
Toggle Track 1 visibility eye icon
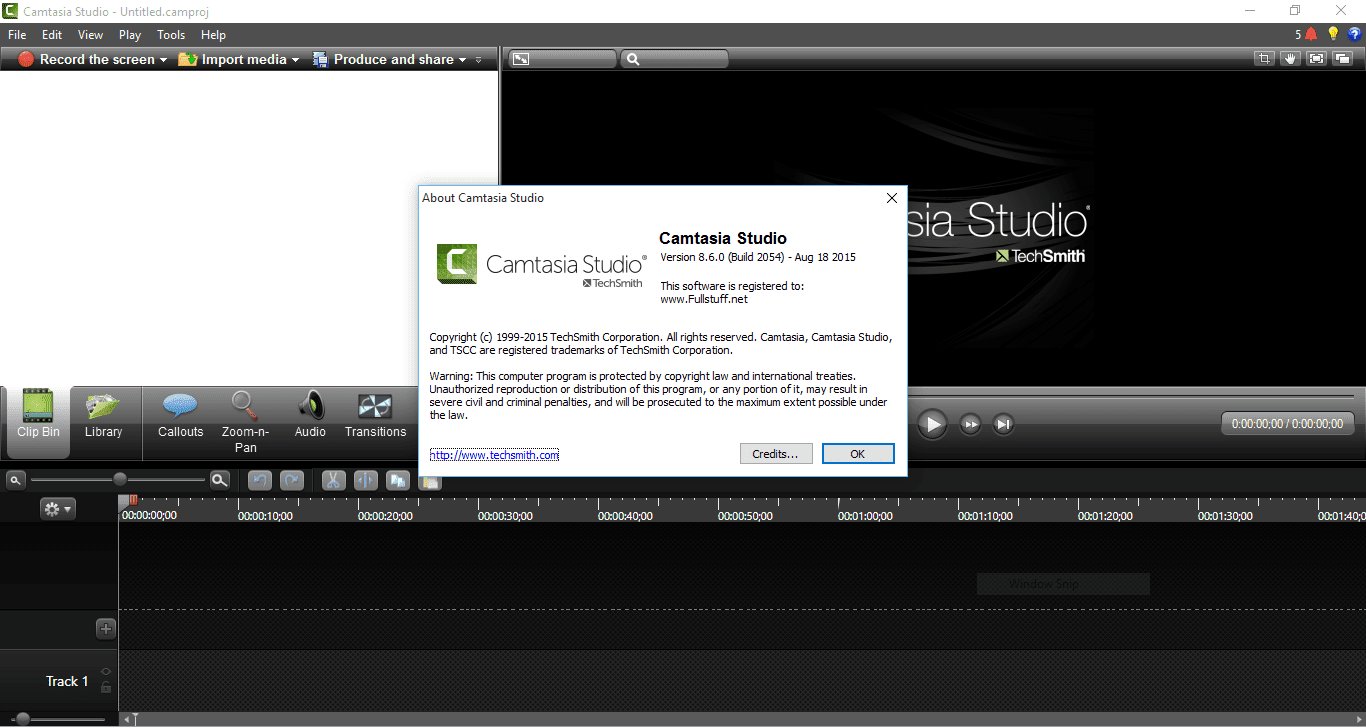point(106,672)
